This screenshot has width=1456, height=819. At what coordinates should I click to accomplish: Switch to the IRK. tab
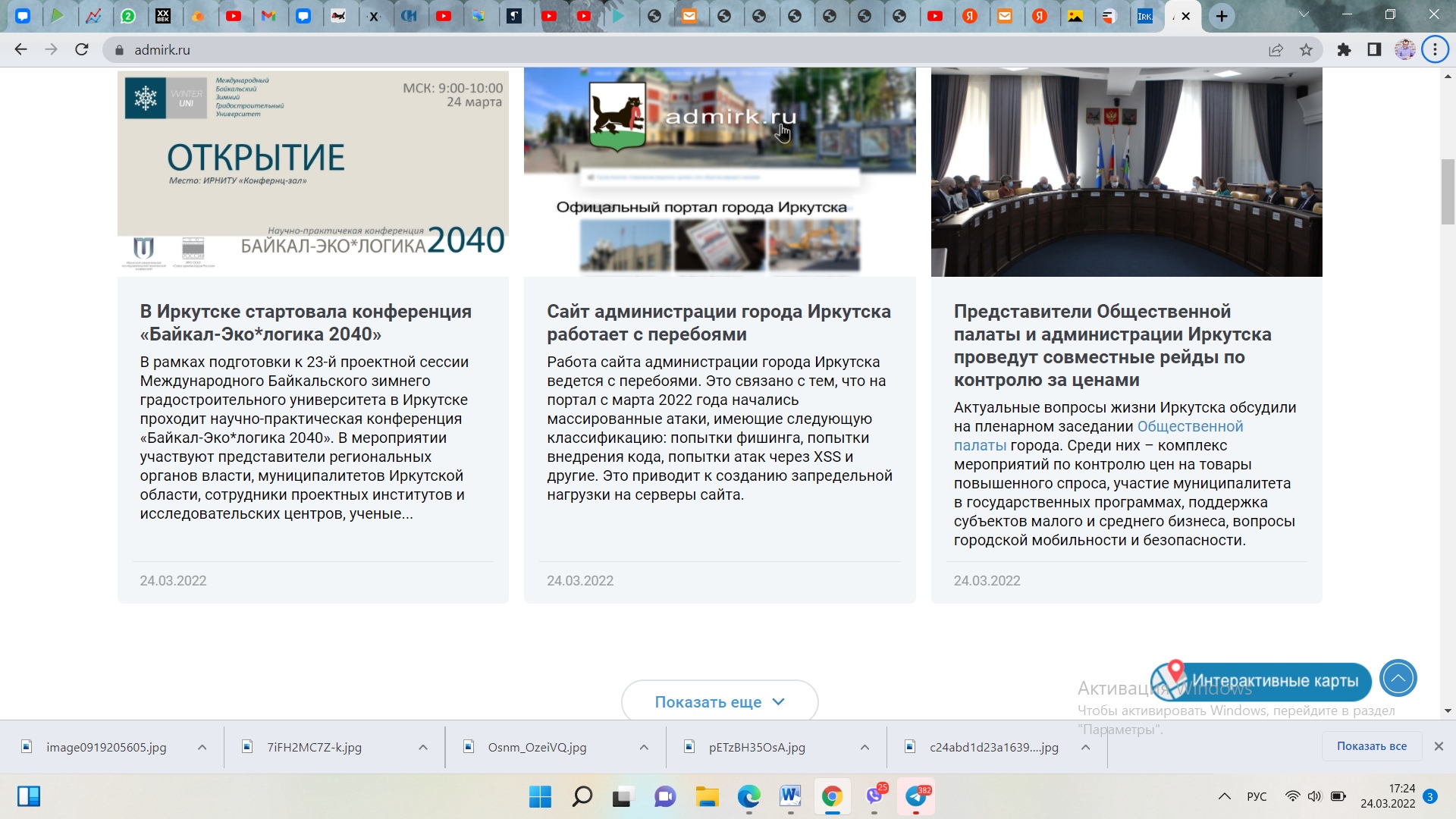1145,16
